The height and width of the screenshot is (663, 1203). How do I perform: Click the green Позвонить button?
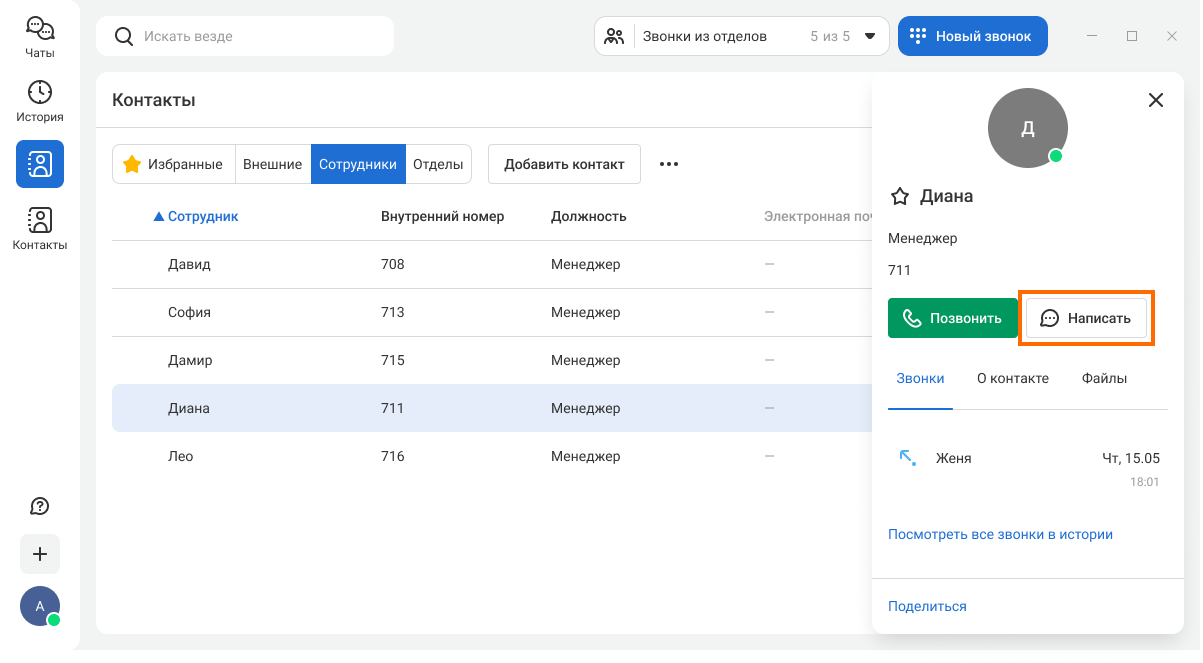coord(952,318)
